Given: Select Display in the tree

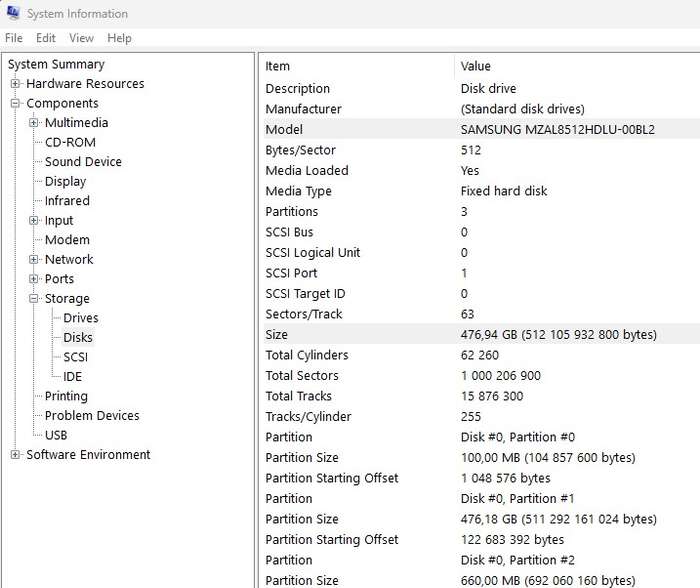Looking at the screenshot, I should click(65, 181).
